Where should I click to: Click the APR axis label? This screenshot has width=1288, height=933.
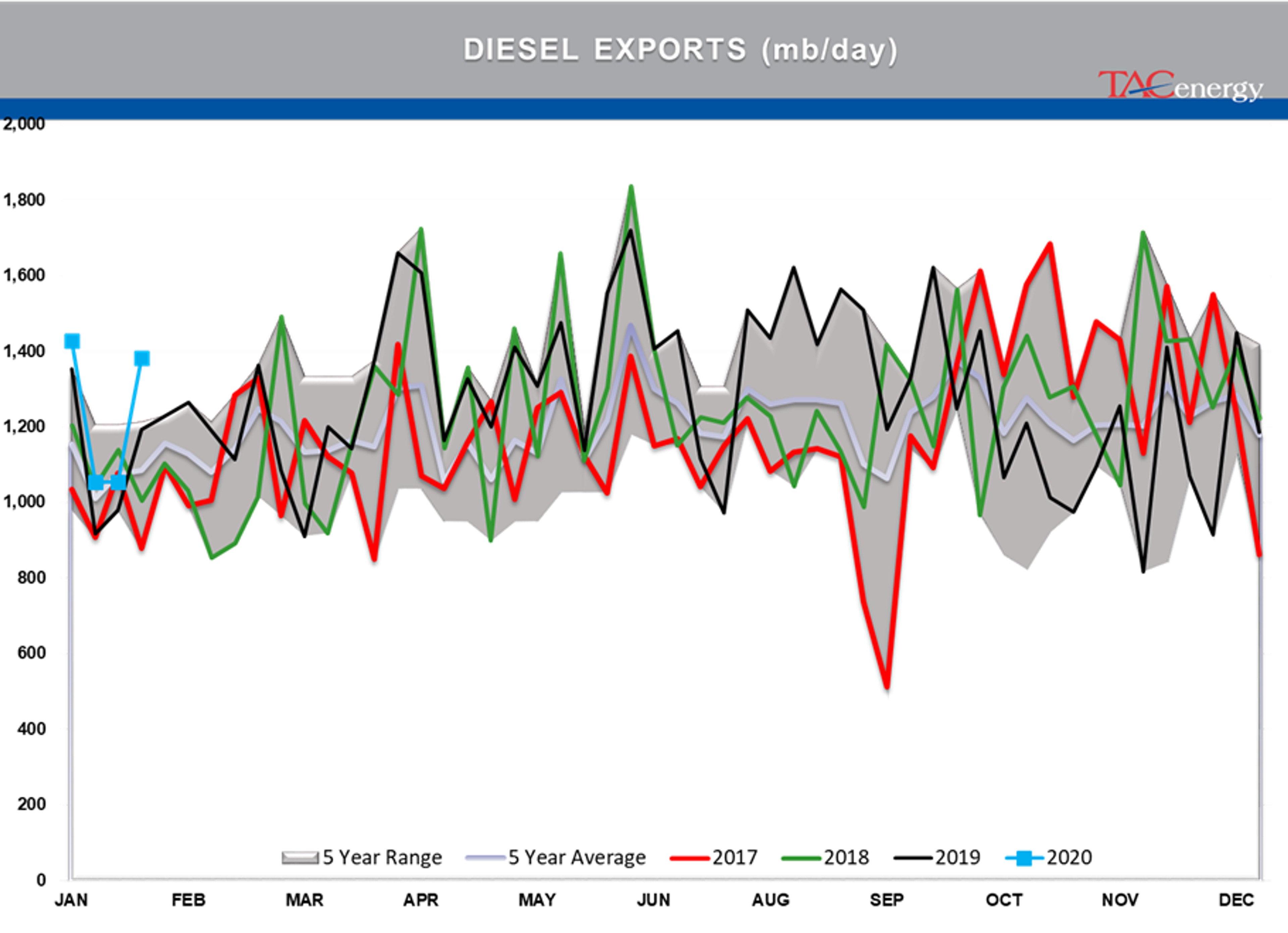[421, 900]
